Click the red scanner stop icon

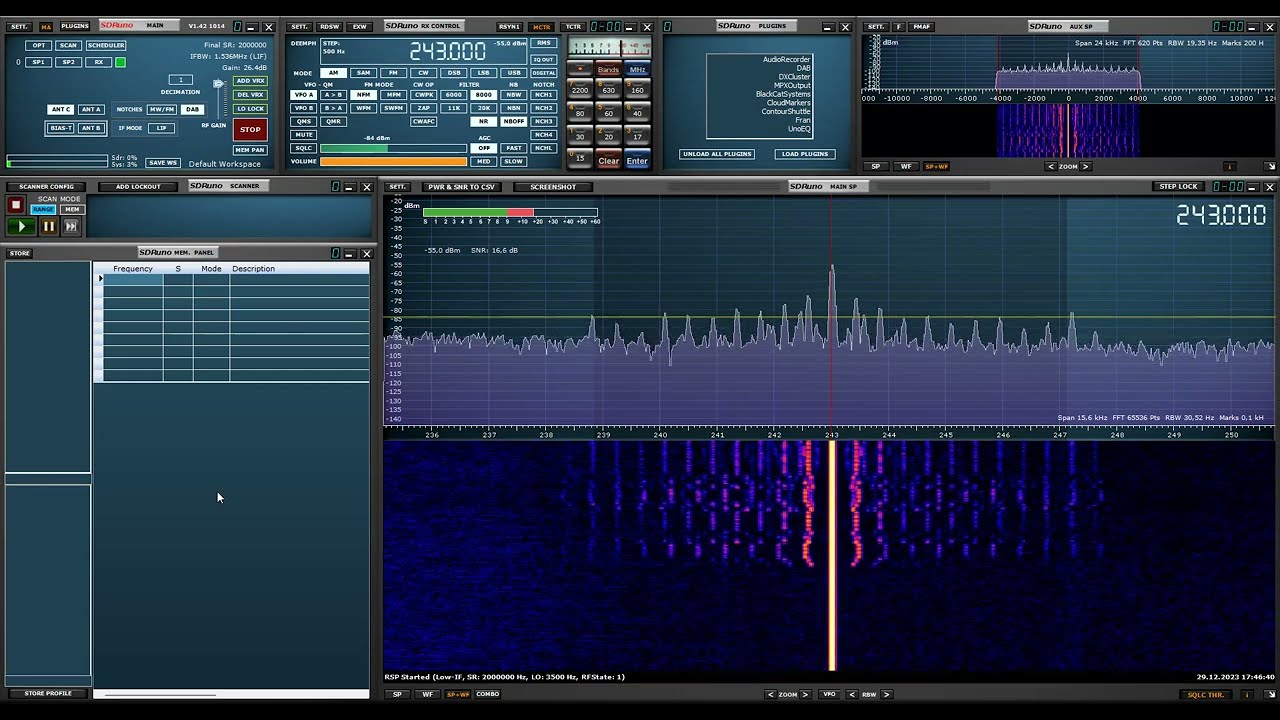click(x=15, y=205)
